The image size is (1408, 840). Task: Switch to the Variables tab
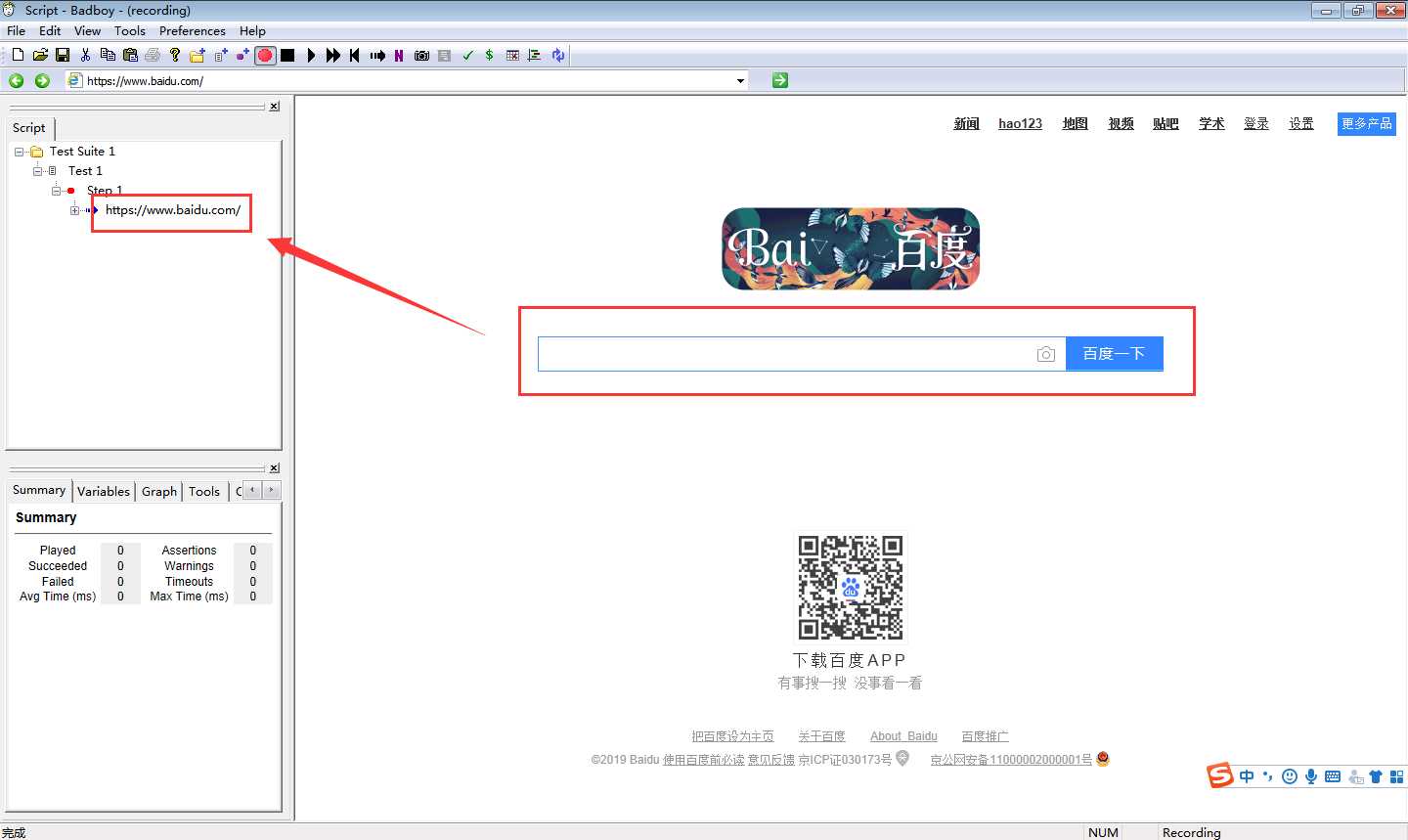[104, 492]
